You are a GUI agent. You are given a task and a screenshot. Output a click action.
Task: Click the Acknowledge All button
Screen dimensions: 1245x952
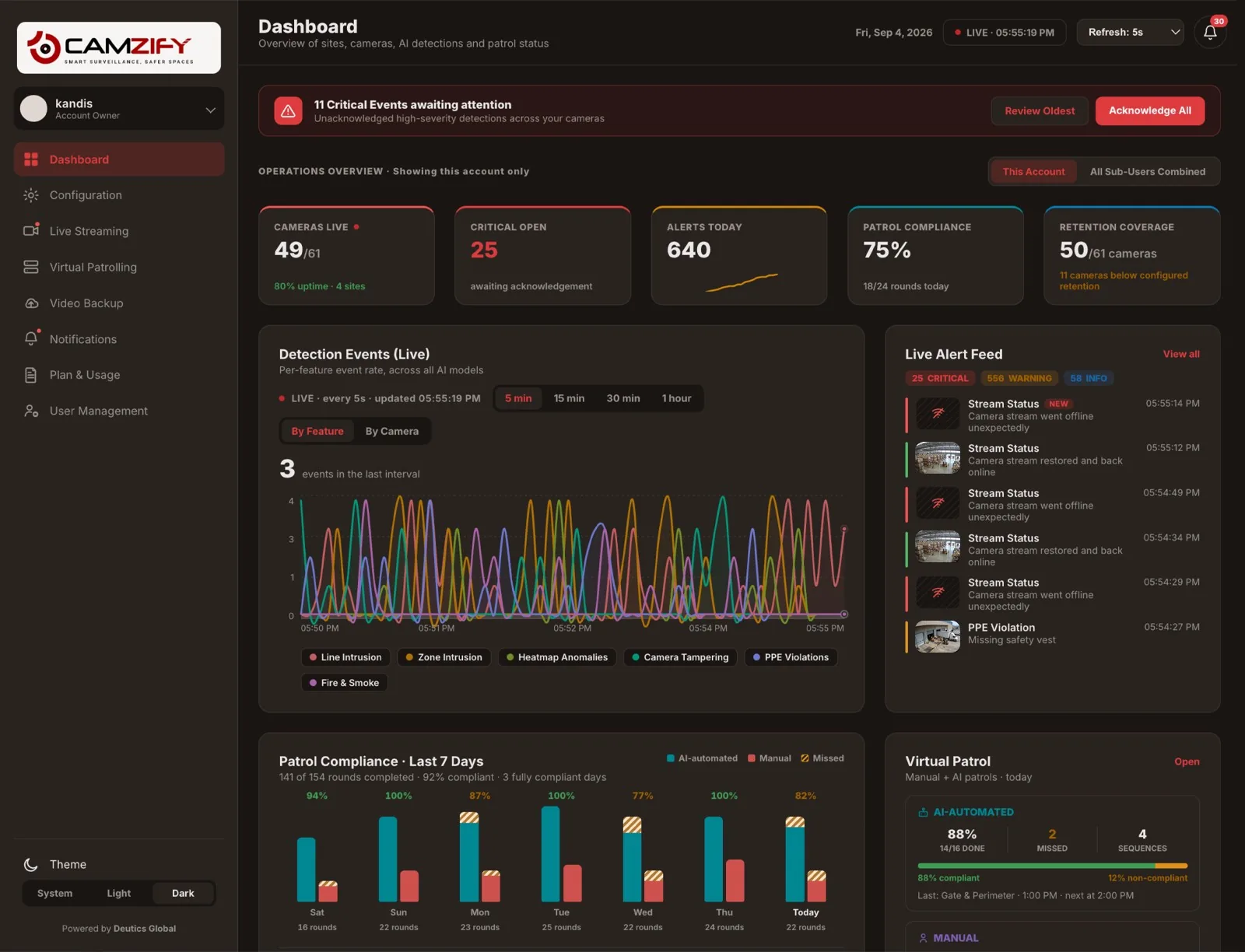[1149, 110]
